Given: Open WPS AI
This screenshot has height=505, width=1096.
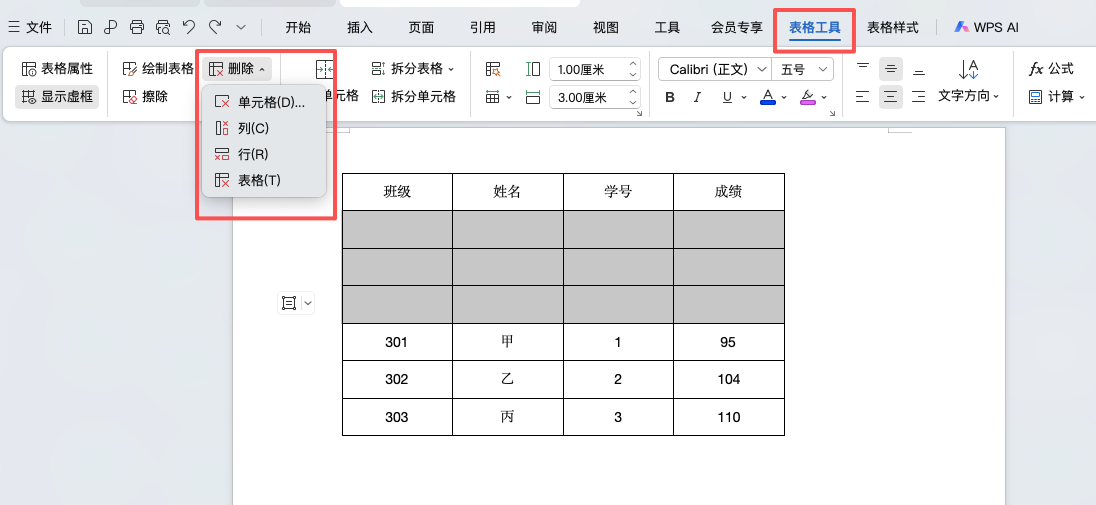Looking at the screenshot, I should (x=987, y=27).
